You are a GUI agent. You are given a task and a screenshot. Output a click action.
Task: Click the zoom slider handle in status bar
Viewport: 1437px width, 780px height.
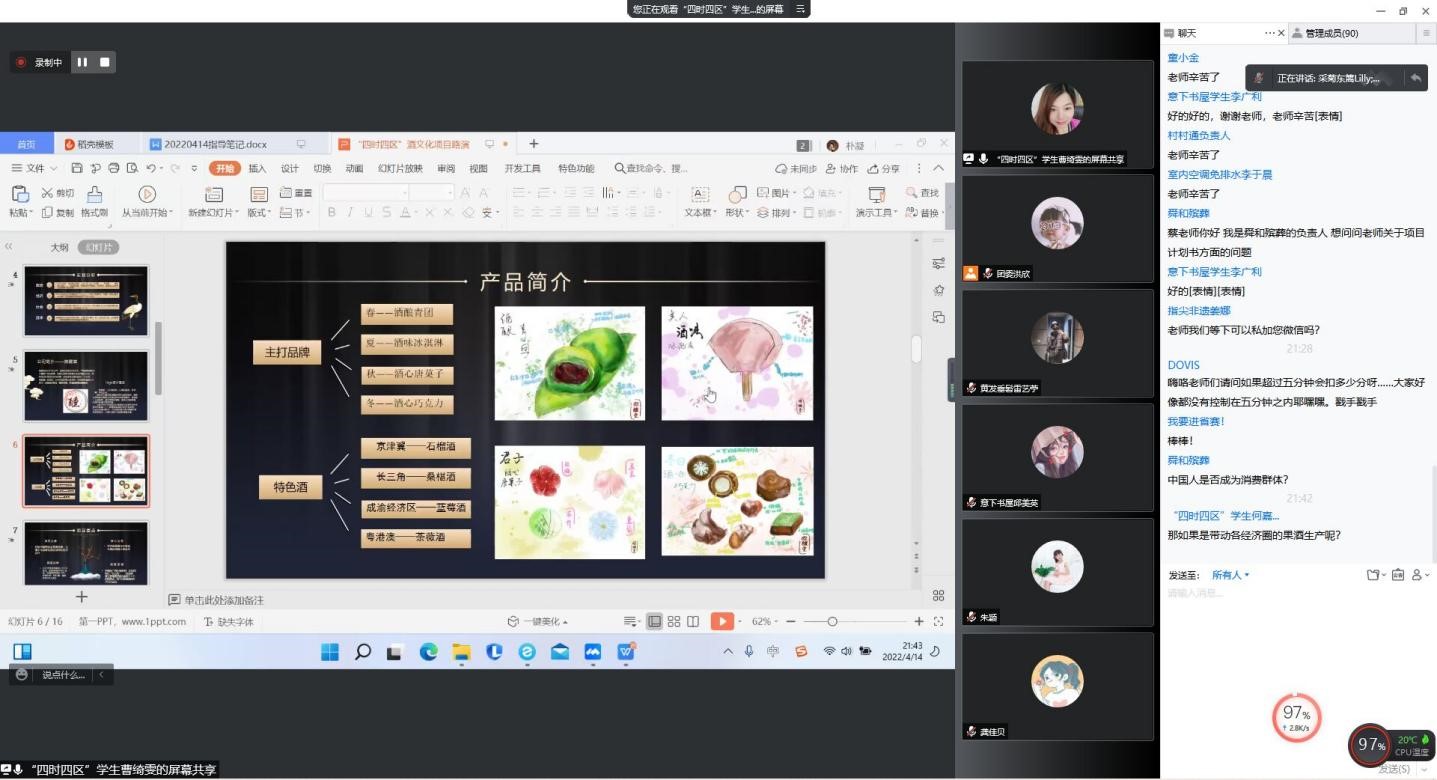pos(832,621)
